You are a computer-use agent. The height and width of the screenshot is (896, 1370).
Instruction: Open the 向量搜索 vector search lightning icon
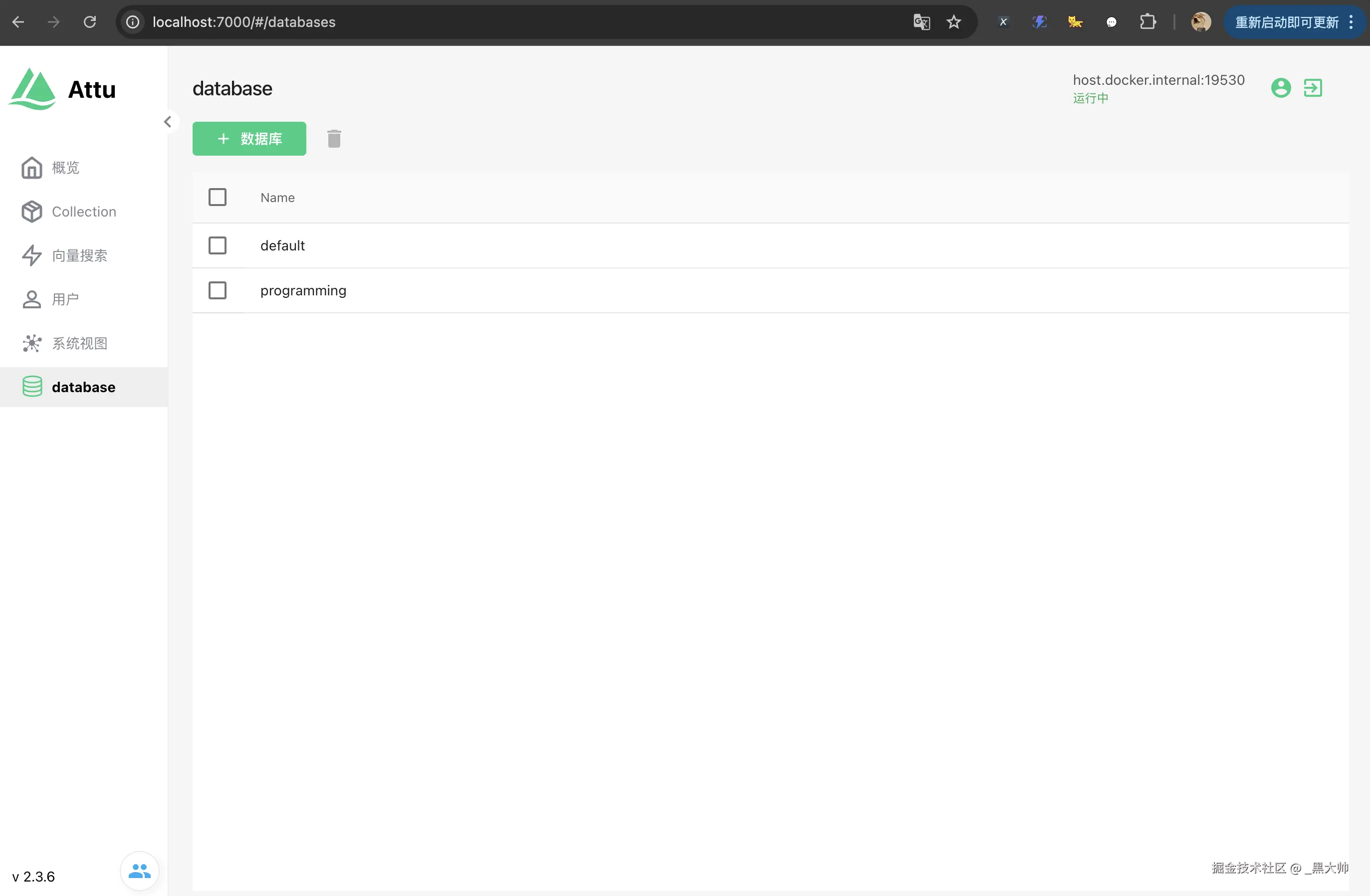click(31, 255)
